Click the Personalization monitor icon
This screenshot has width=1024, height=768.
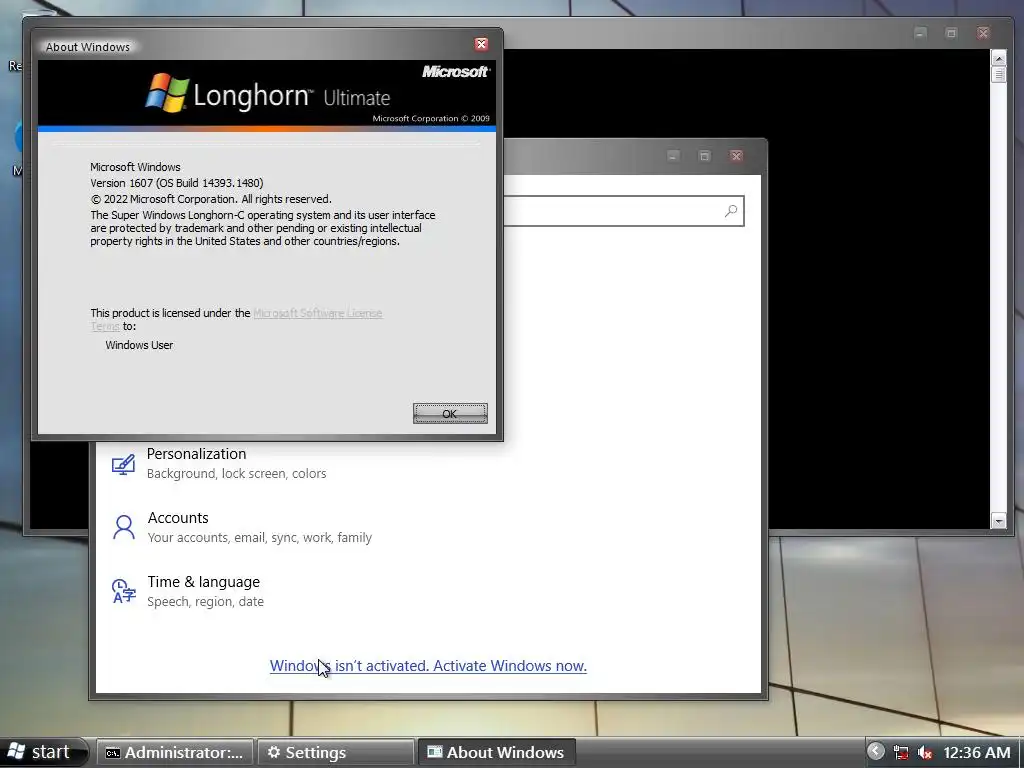[x=123, y=465]
